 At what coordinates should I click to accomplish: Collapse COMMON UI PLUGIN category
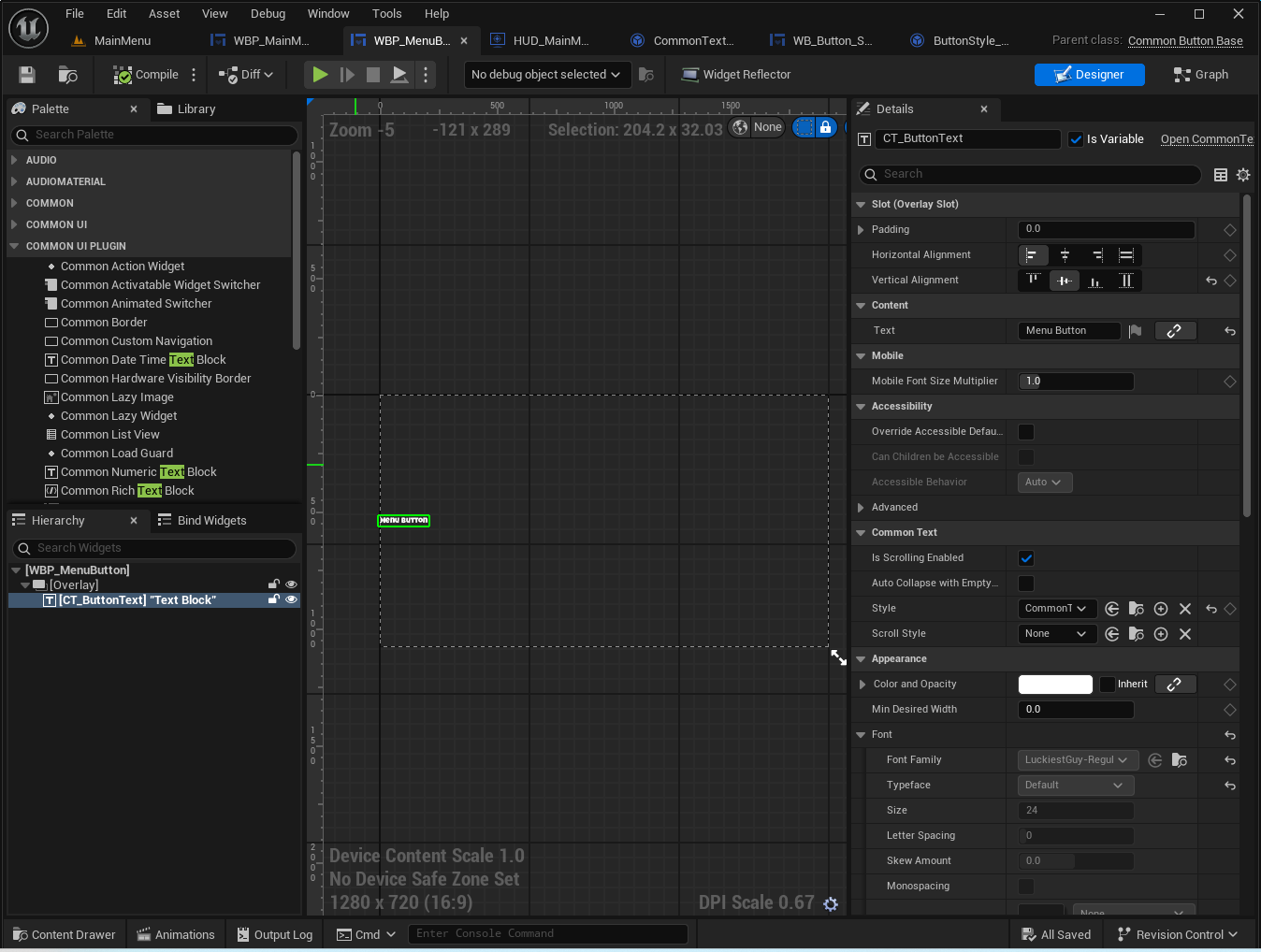click(x=14, y=246)
